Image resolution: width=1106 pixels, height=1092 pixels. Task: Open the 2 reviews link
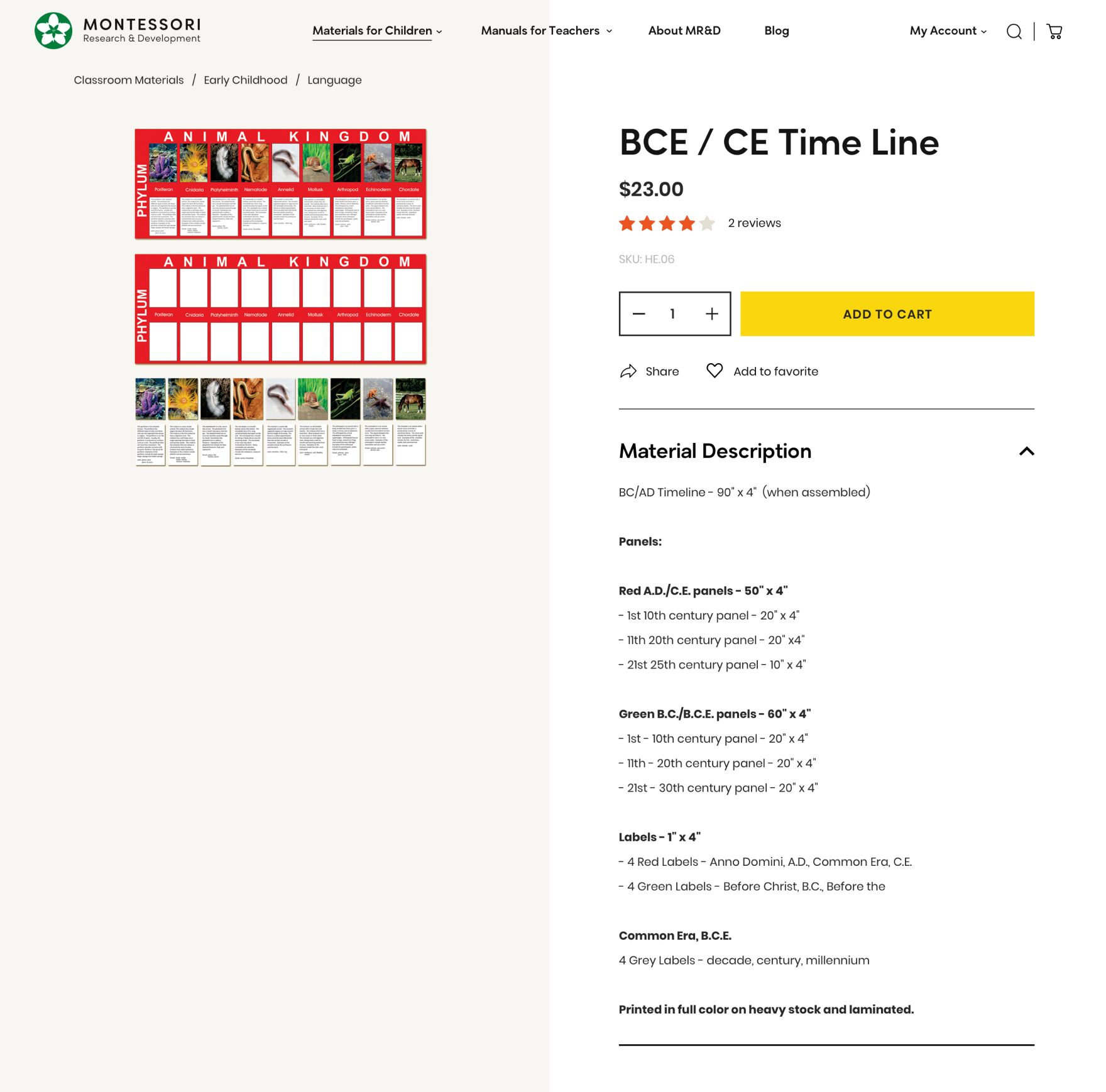tap(754, 223)
